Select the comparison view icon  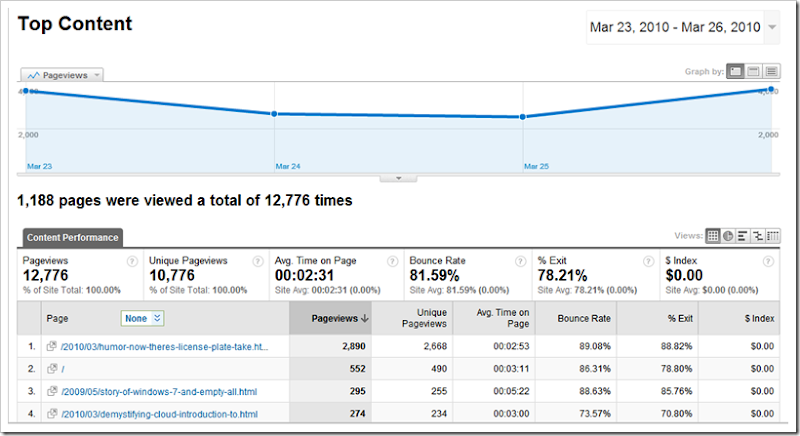pyautogui.click(x=758, y=236)
